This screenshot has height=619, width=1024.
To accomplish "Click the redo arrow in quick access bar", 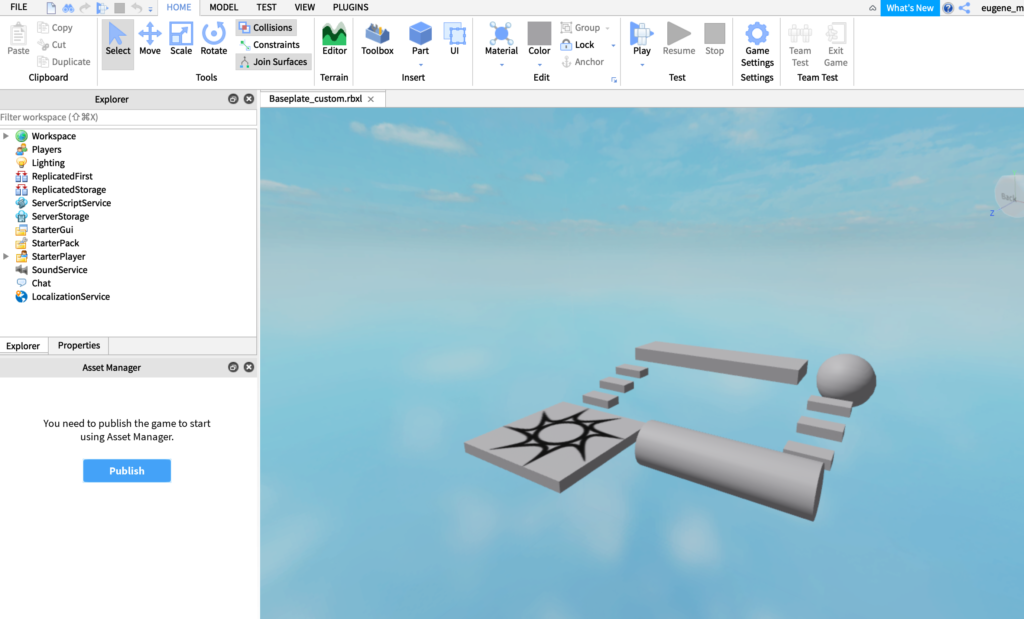I will click(x=85, y=8).
